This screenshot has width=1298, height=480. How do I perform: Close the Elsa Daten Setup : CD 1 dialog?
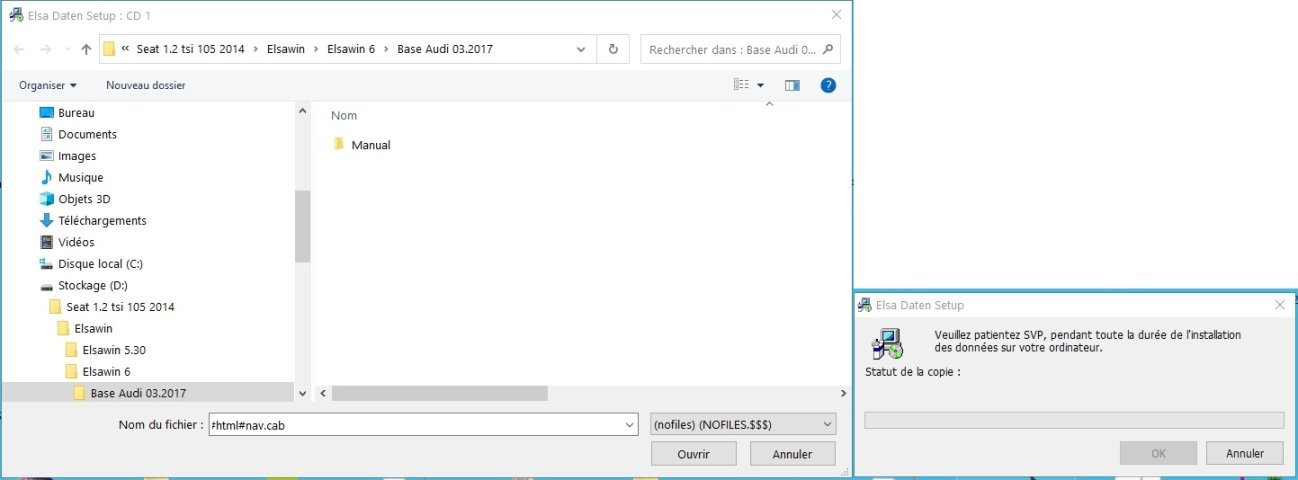click(x=836, y=15)
